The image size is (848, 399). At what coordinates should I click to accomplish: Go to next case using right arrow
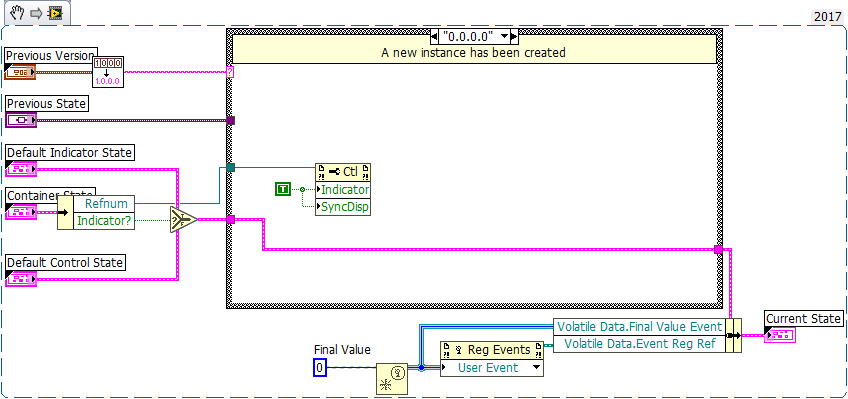tap(514, 36)
